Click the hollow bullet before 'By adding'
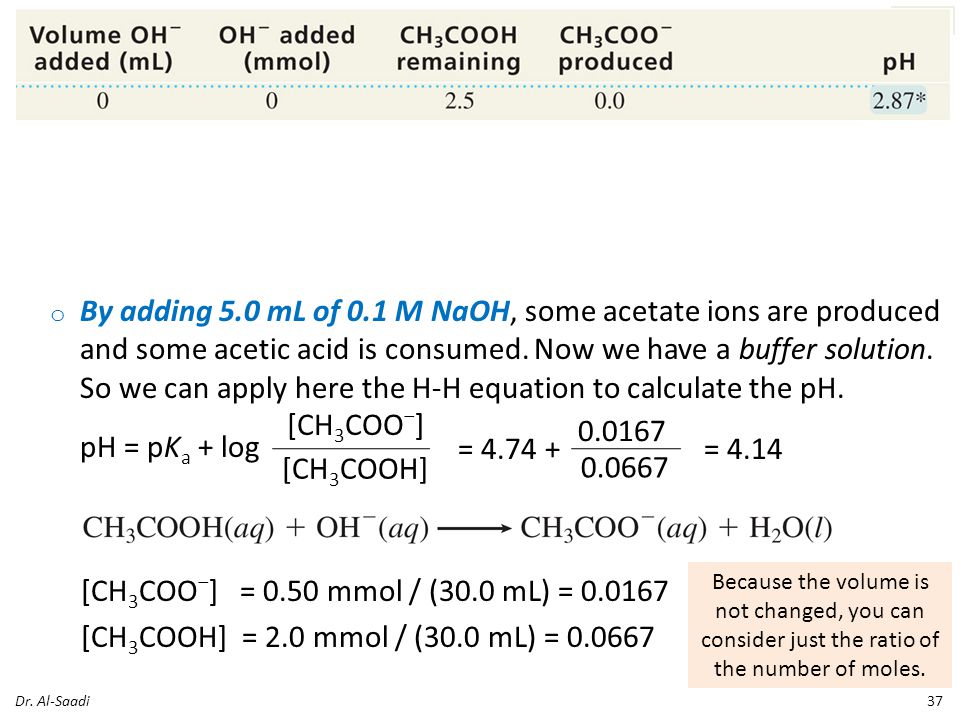This screenshot has width=960, height=720. coord(58,315)
